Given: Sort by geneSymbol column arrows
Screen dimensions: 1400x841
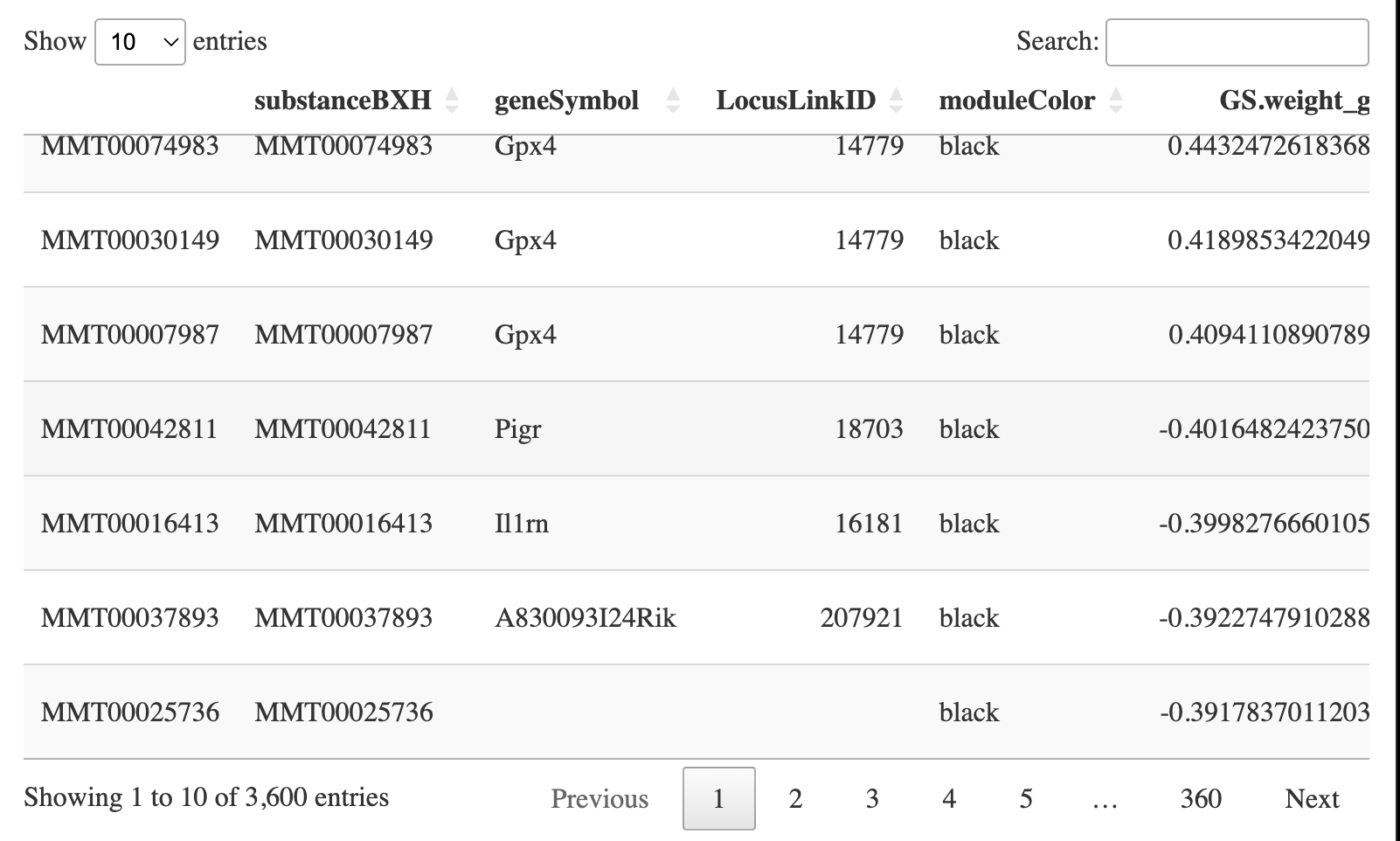Looking at the screenshot, I should click(672, 101).
